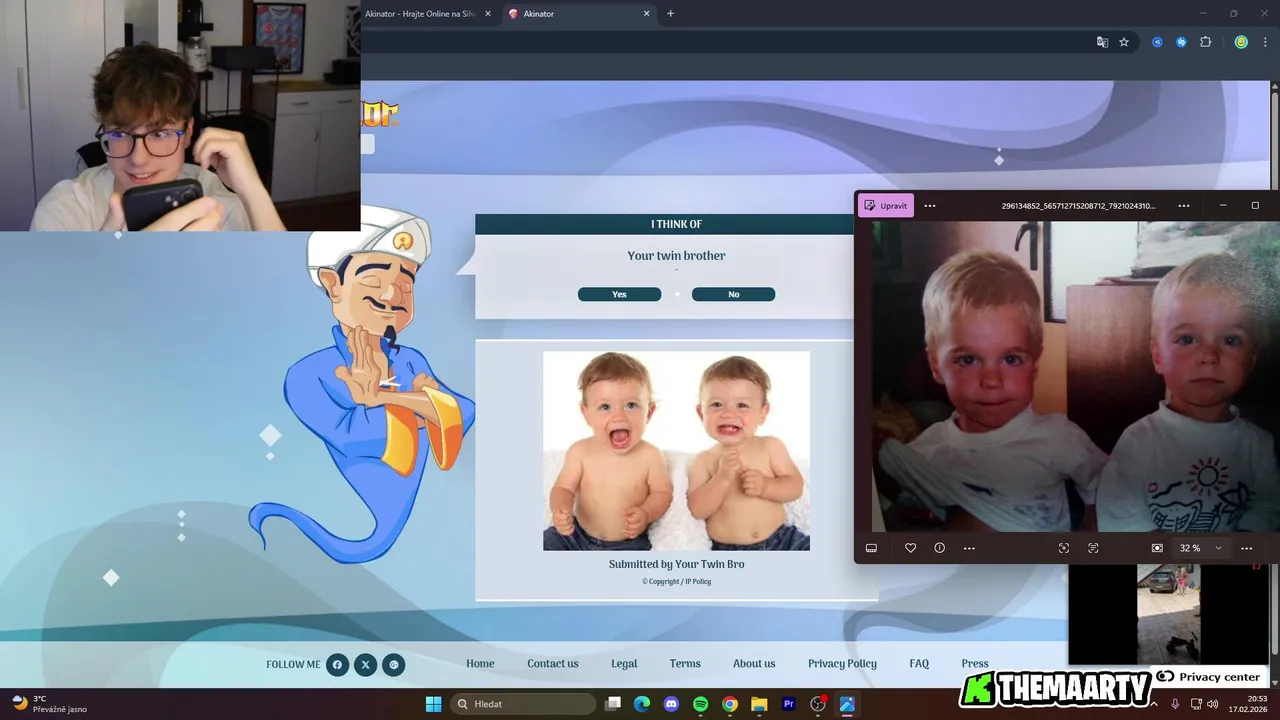Open the Press footer link

tap(975, 664)
